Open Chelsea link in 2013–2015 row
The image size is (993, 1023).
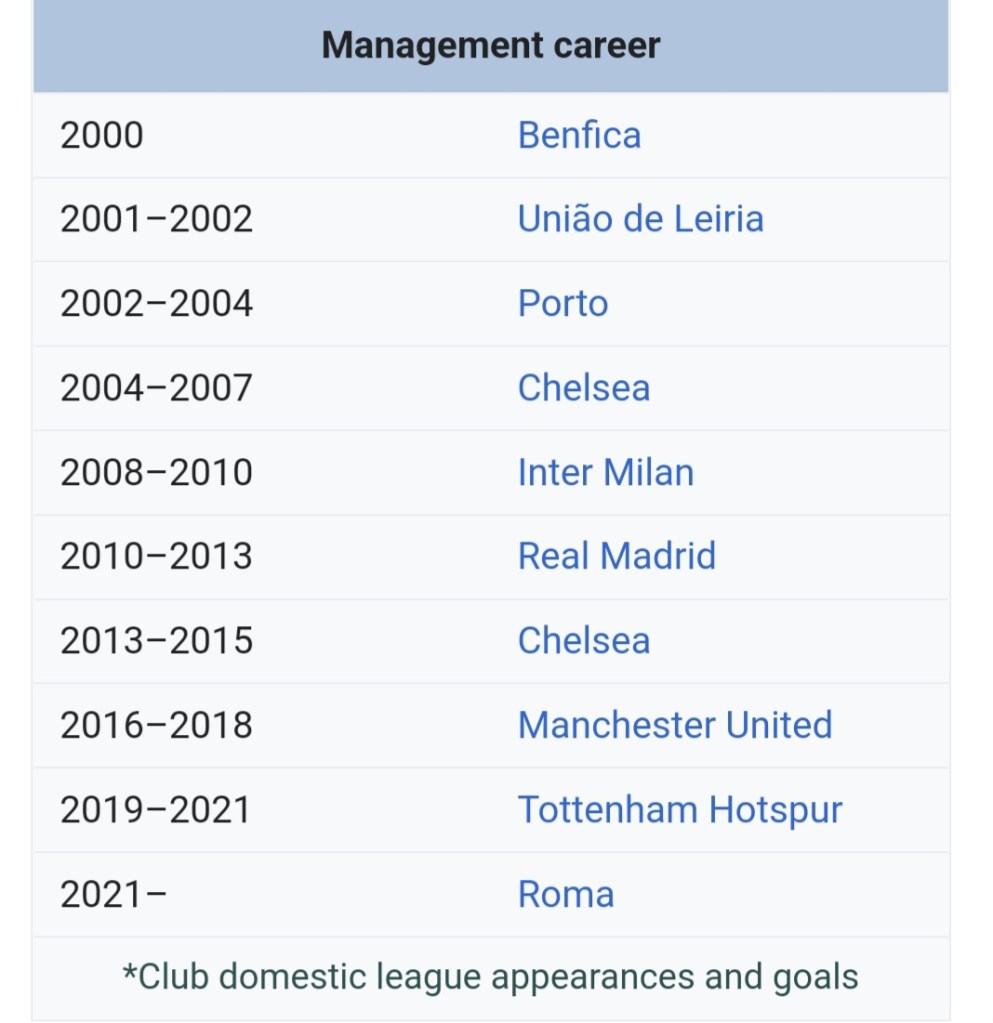583,641
